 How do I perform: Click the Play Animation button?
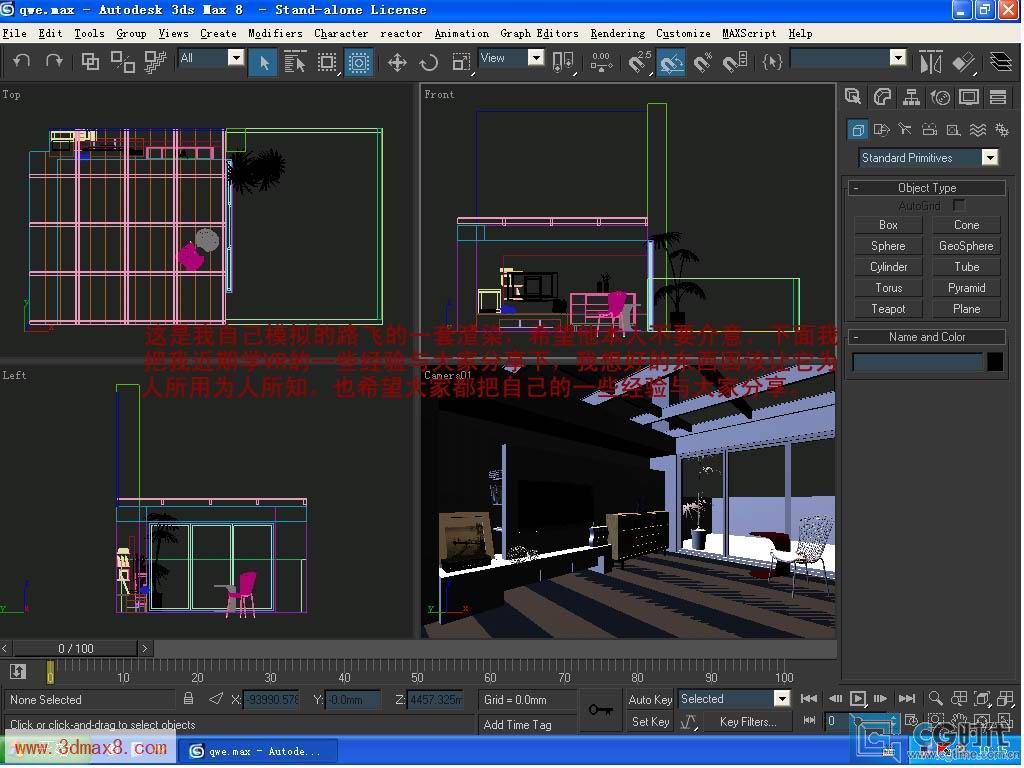tap(857, 699)
